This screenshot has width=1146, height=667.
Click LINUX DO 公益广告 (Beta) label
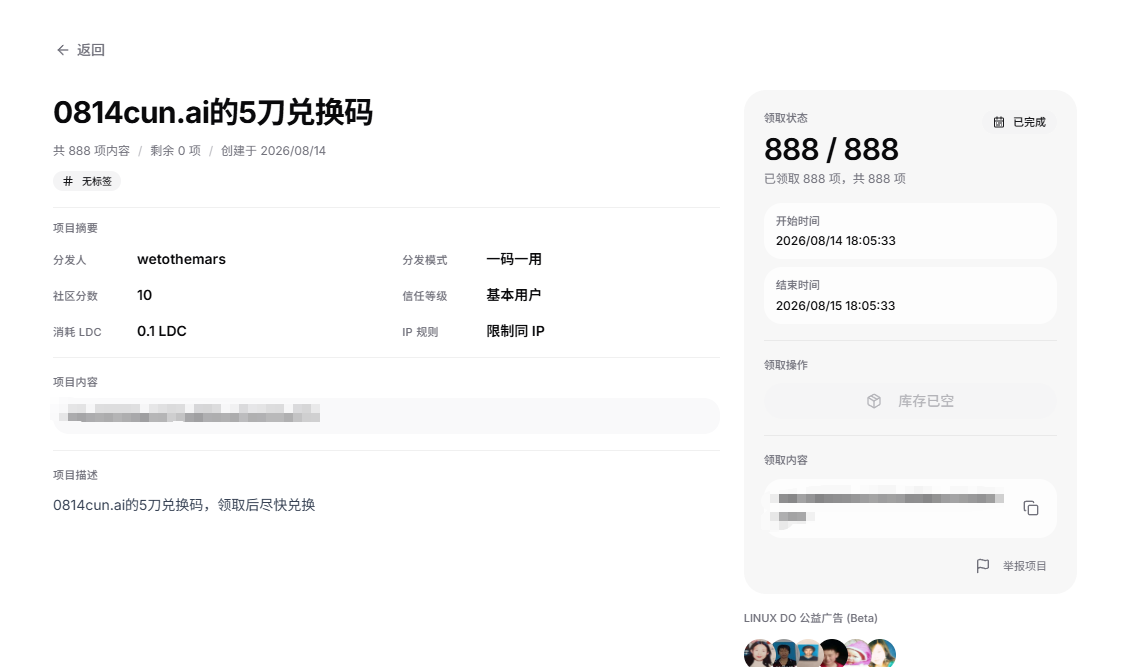811,618
